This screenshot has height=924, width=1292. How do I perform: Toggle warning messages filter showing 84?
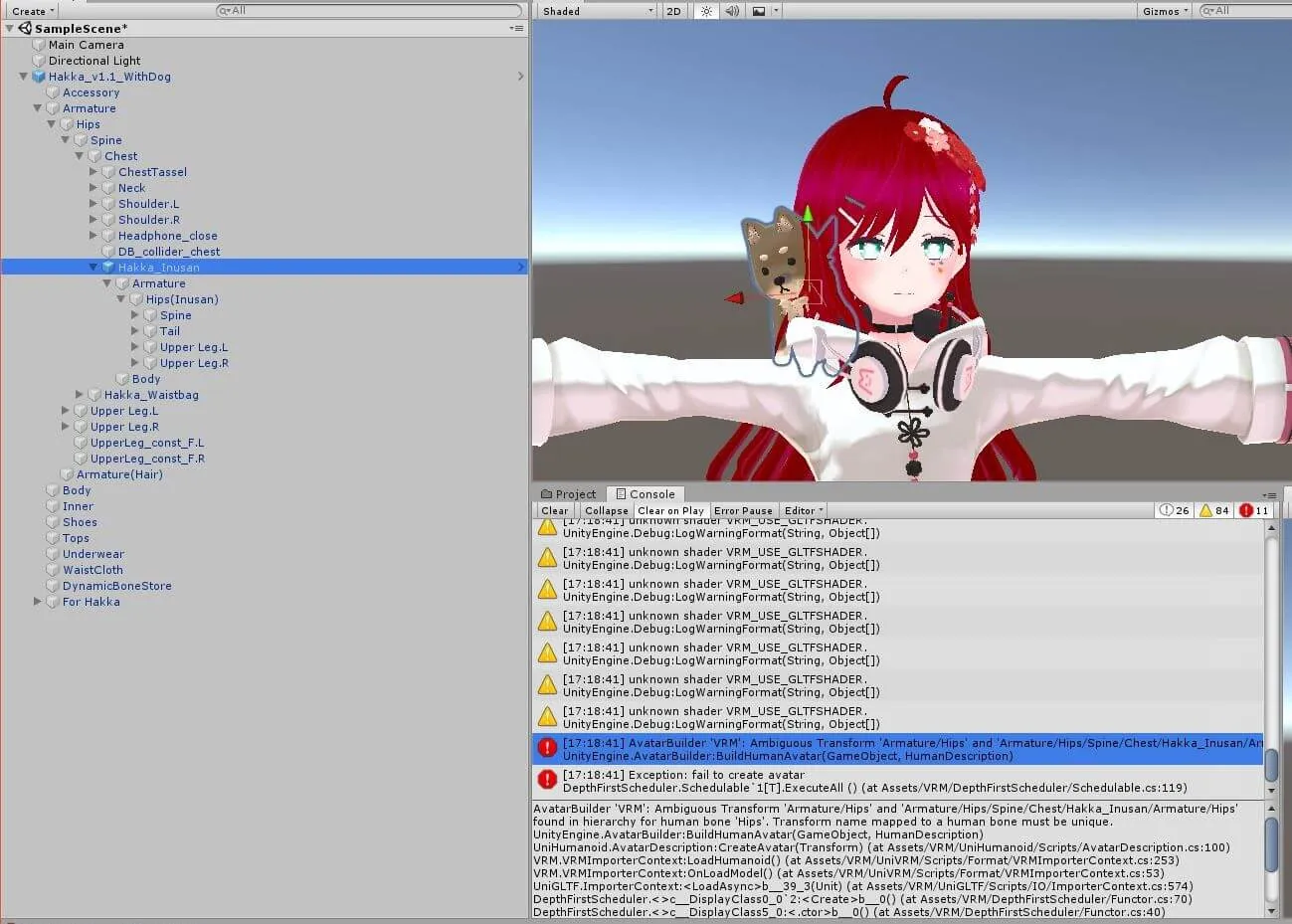(x=1214, y=510)
